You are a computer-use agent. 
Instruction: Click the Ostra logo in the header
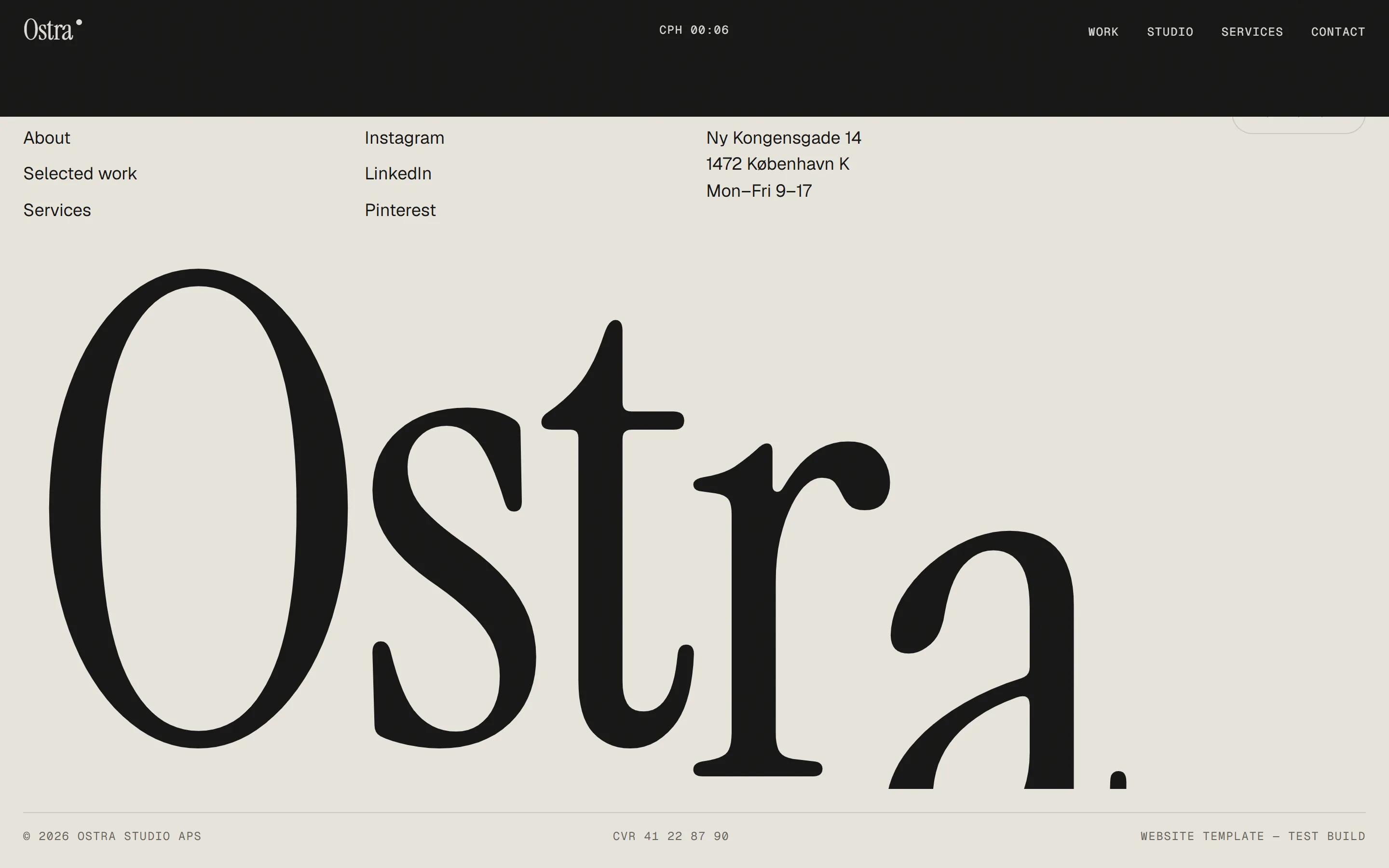(53, 30)
